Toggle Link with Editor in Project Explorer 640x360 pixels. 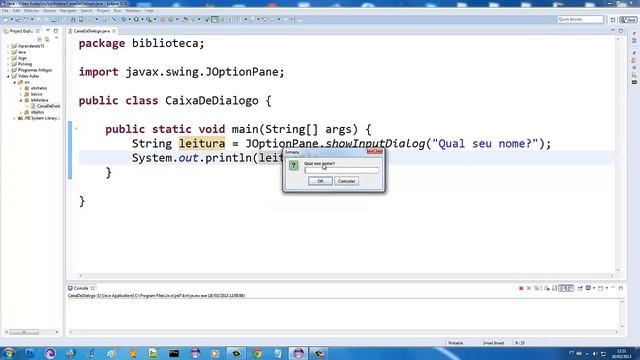(x=47, y=39)
